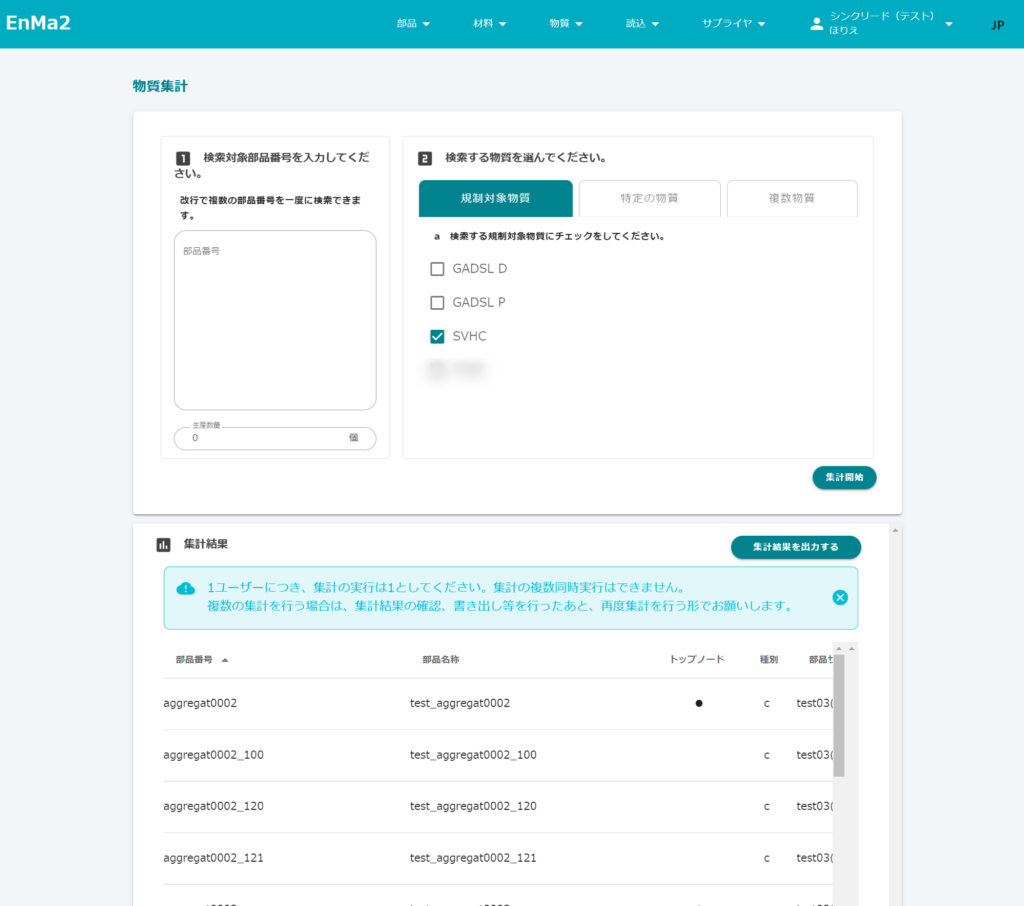Open the 部品 dropdown menu
Viewport: 1024px width, 906px height.
tap(413, 24)
